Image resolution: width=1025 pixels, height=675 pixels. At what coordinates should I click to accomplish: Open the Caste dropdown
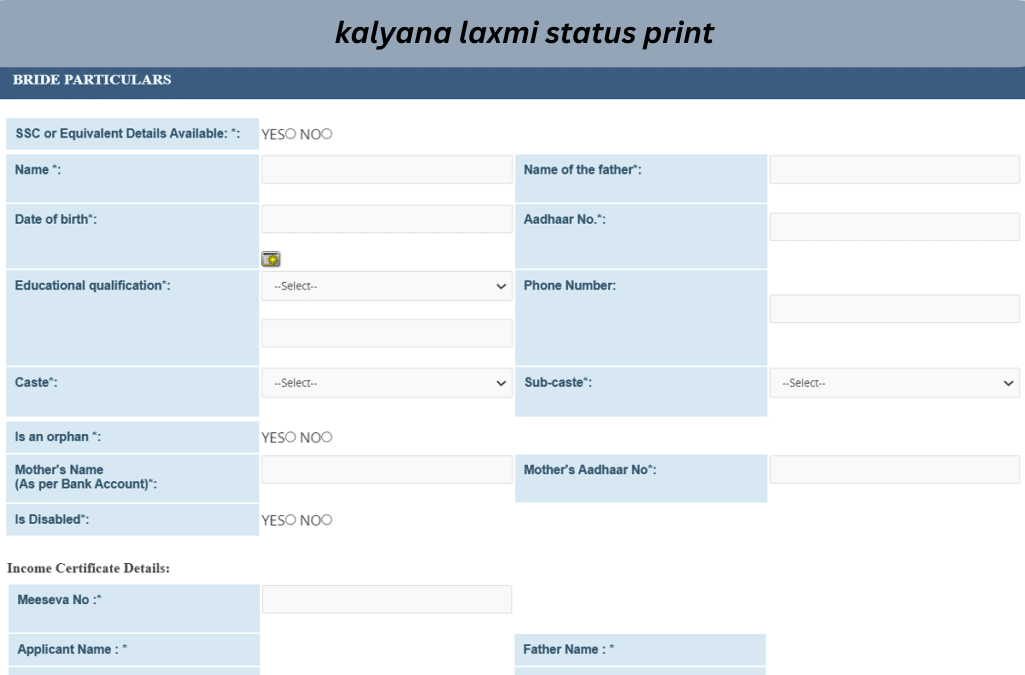tap(386, 383)
